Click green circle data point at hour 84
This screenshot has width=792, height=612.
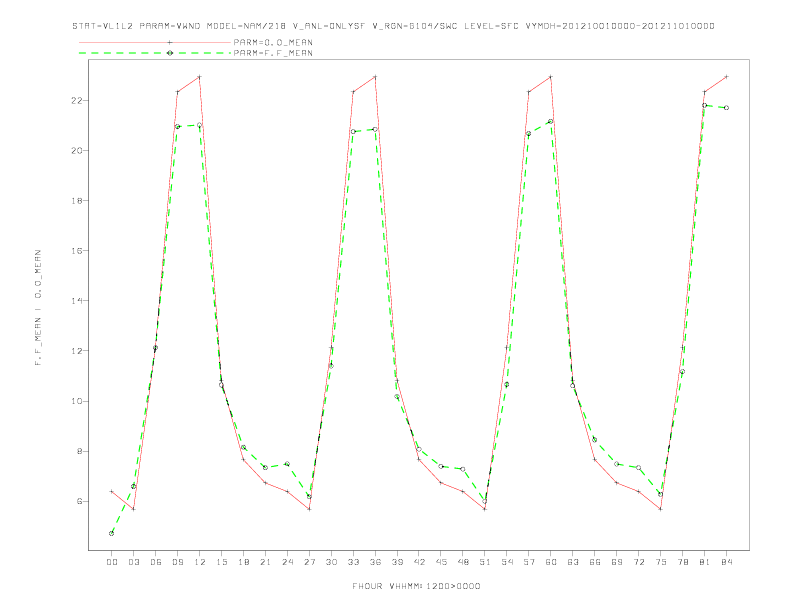[x=726, y=108]
